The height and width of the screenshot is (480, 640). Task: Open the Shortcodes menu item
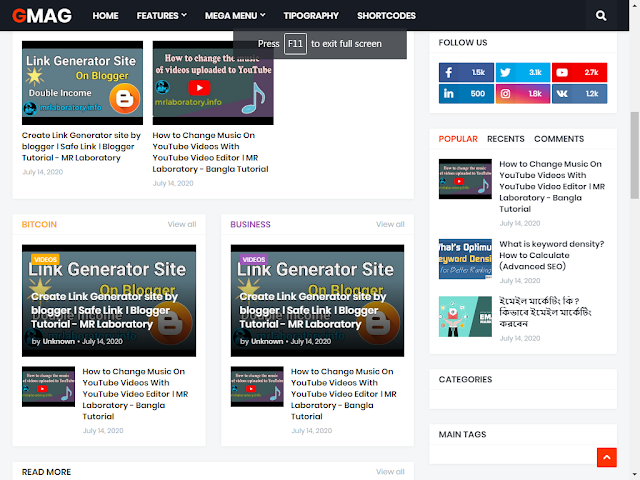click(386, 16)
